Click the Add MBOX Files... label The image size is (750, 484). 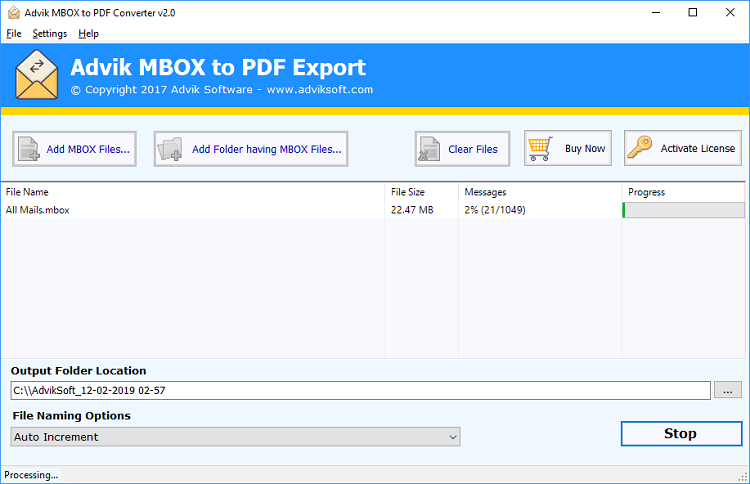(x=88, y=149)
